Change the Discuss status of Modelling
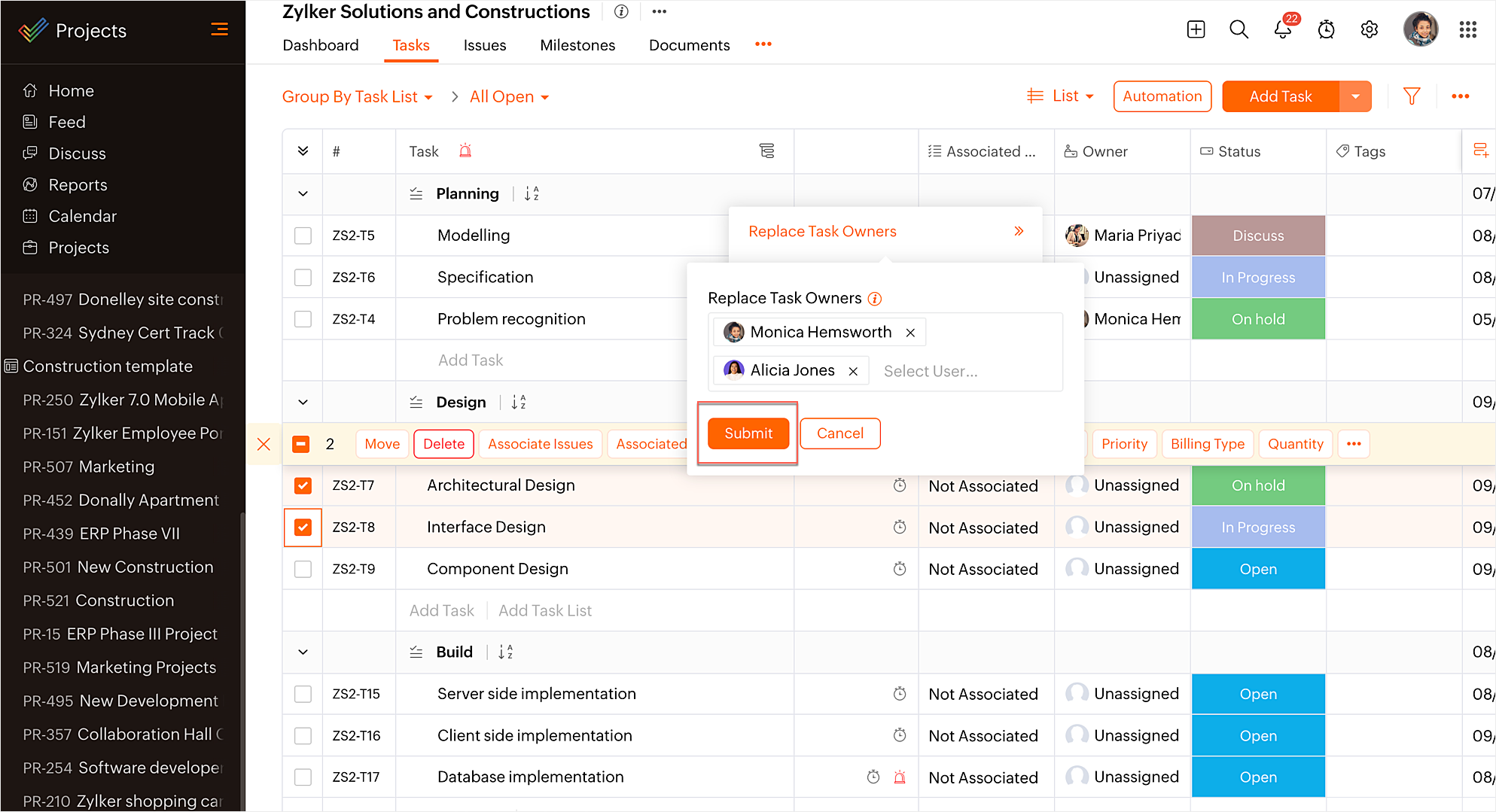The width and height of the screenshot is (1496, 812). (1258, 236)
